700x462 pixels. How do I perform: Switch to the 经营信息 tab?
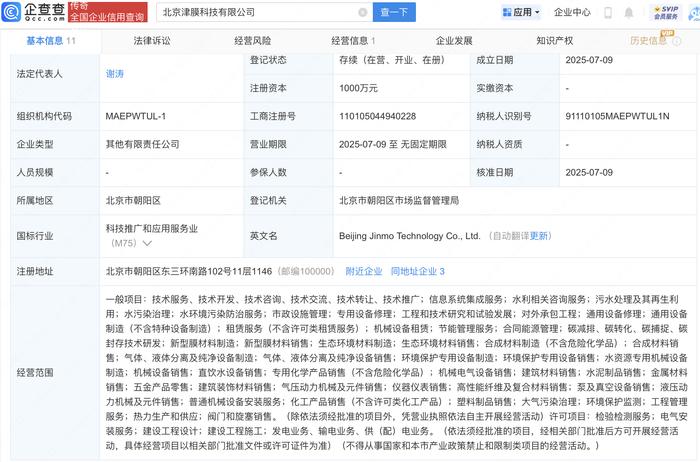click(x=353, y=41)
